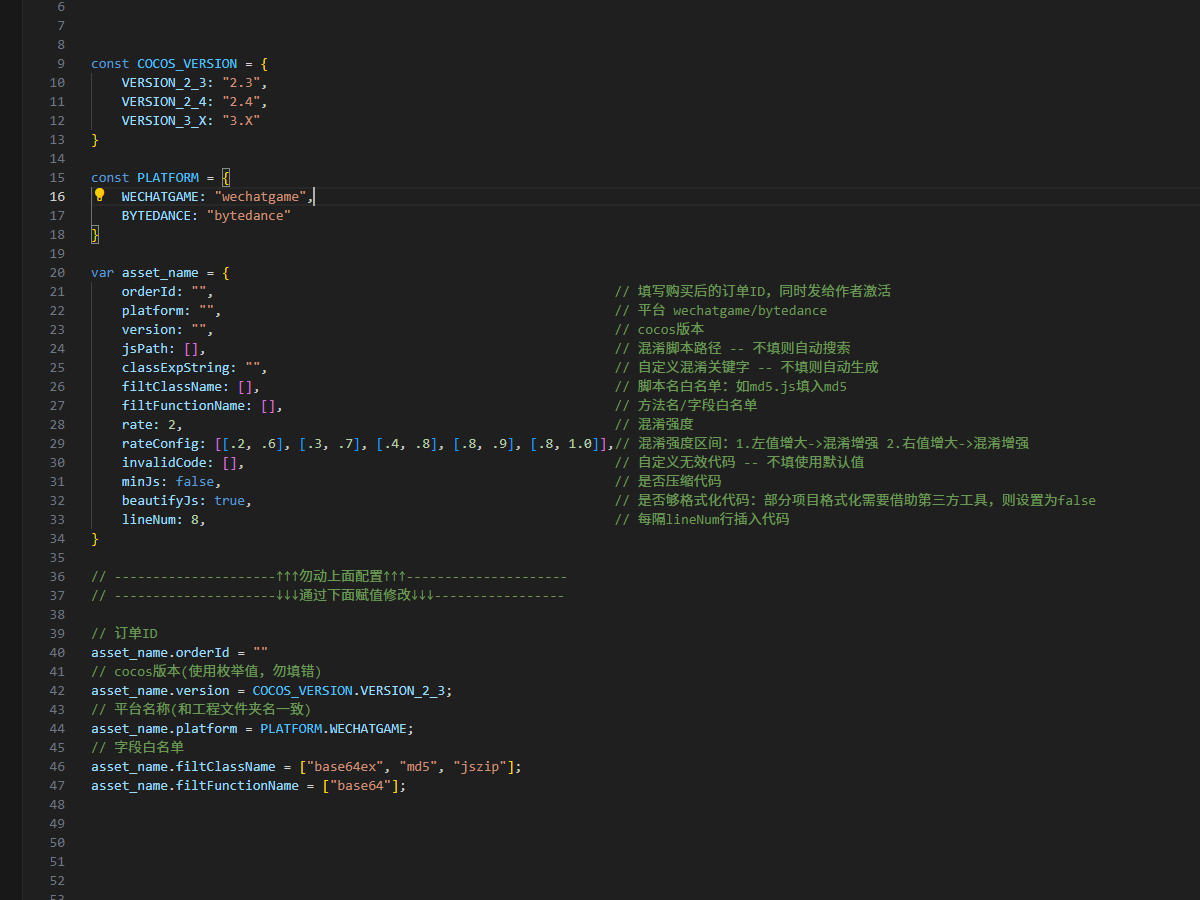Click the lightbulb quick-fix icon
This screenshot has height=900, width=1200.
click(99, 196)
